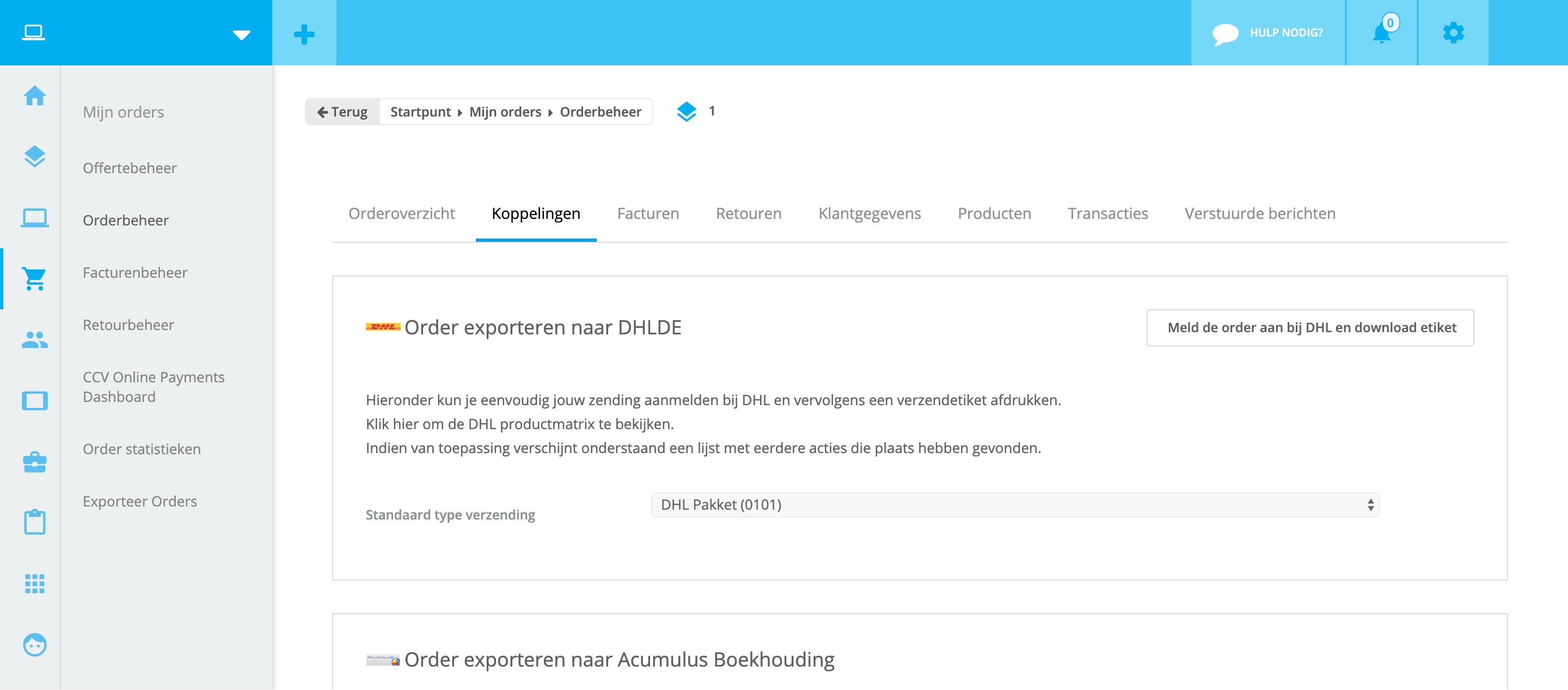The image size is (1568, 690).
Task: Open Facturenbeheer in side menu
Action: point(135,273)
